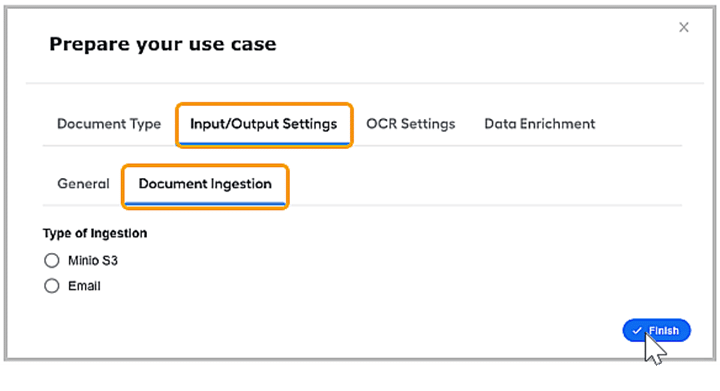Select the Minio S3 radio button
This screenshot has width=720, height=391.
tap(52, 260)
